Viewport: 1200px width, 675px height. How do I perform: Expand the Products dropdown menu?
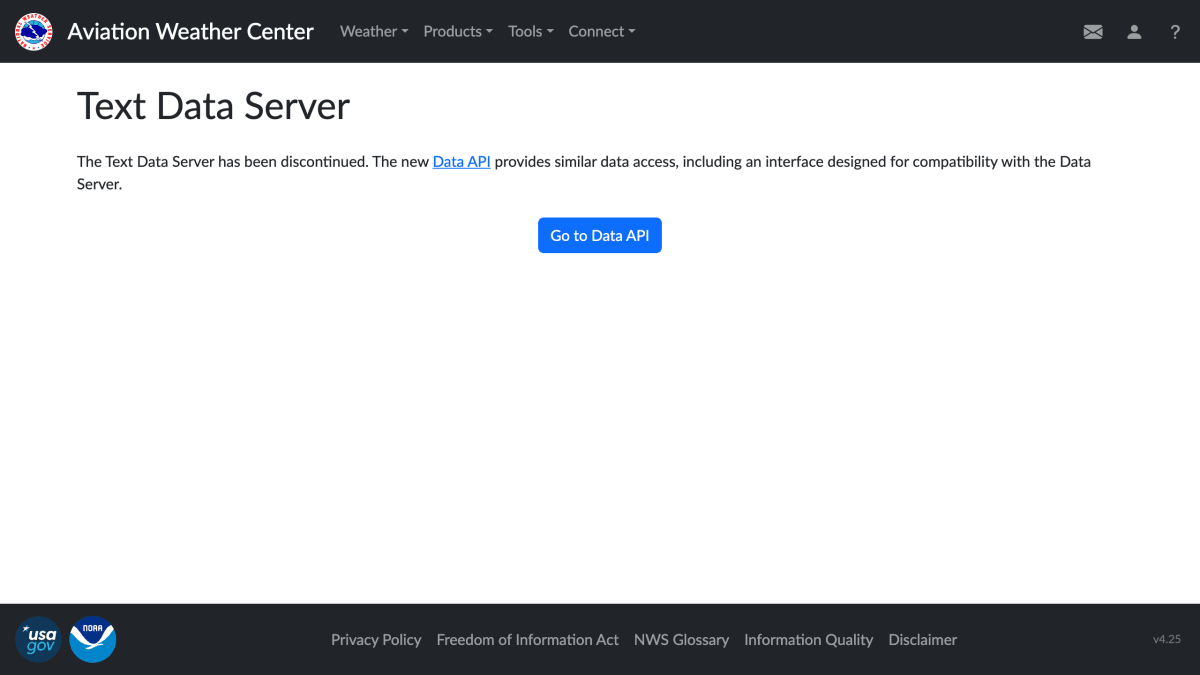[458, 31]
